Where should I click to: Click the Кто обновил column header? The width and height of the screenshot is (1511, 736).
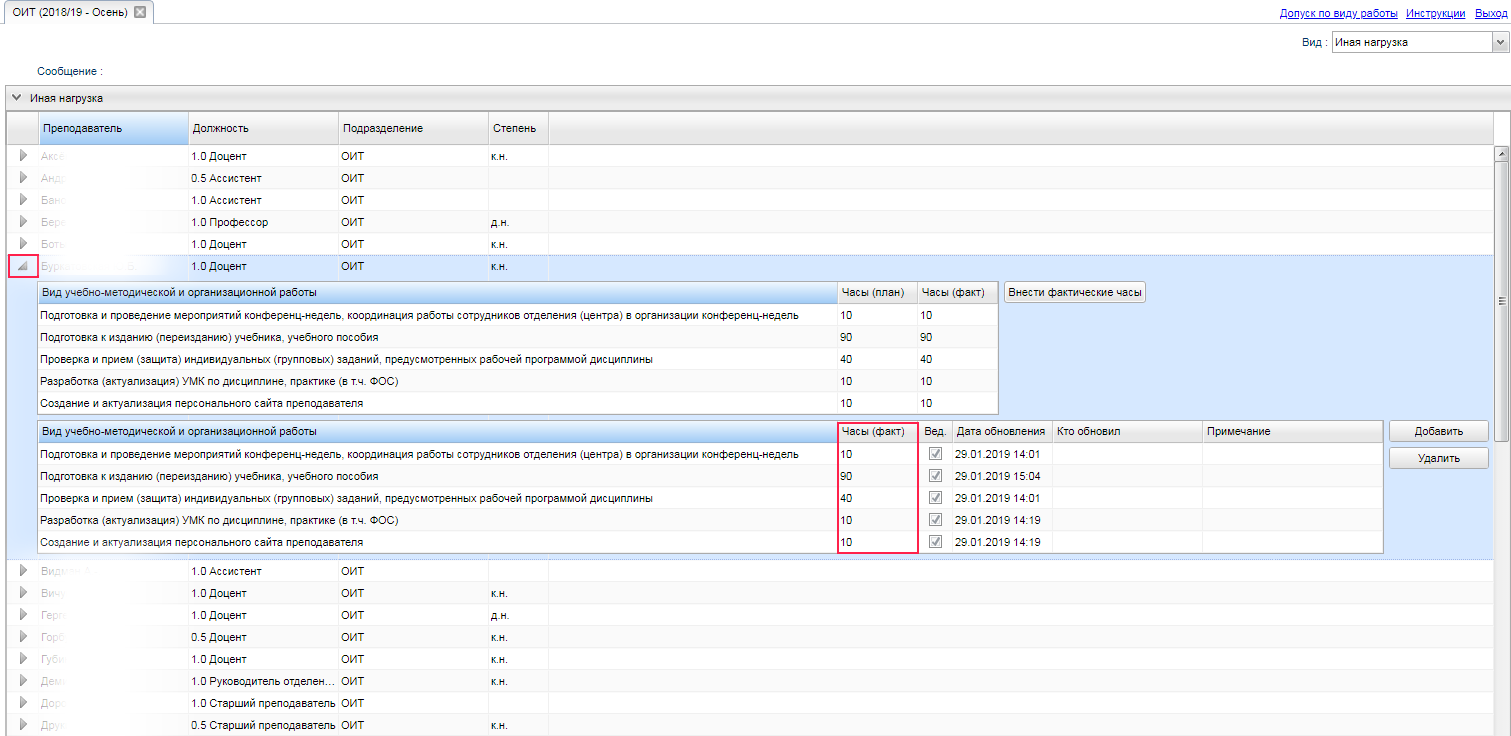coord(1127,431)
